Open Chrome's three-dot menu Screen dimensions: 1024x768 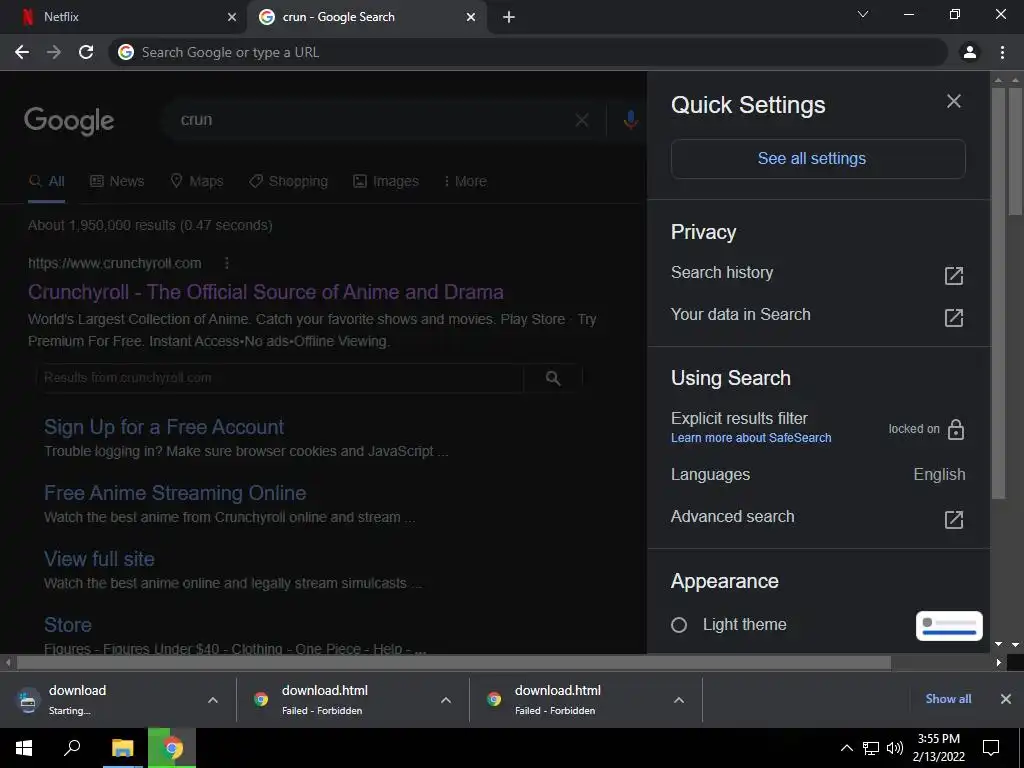coord(1002,52)
